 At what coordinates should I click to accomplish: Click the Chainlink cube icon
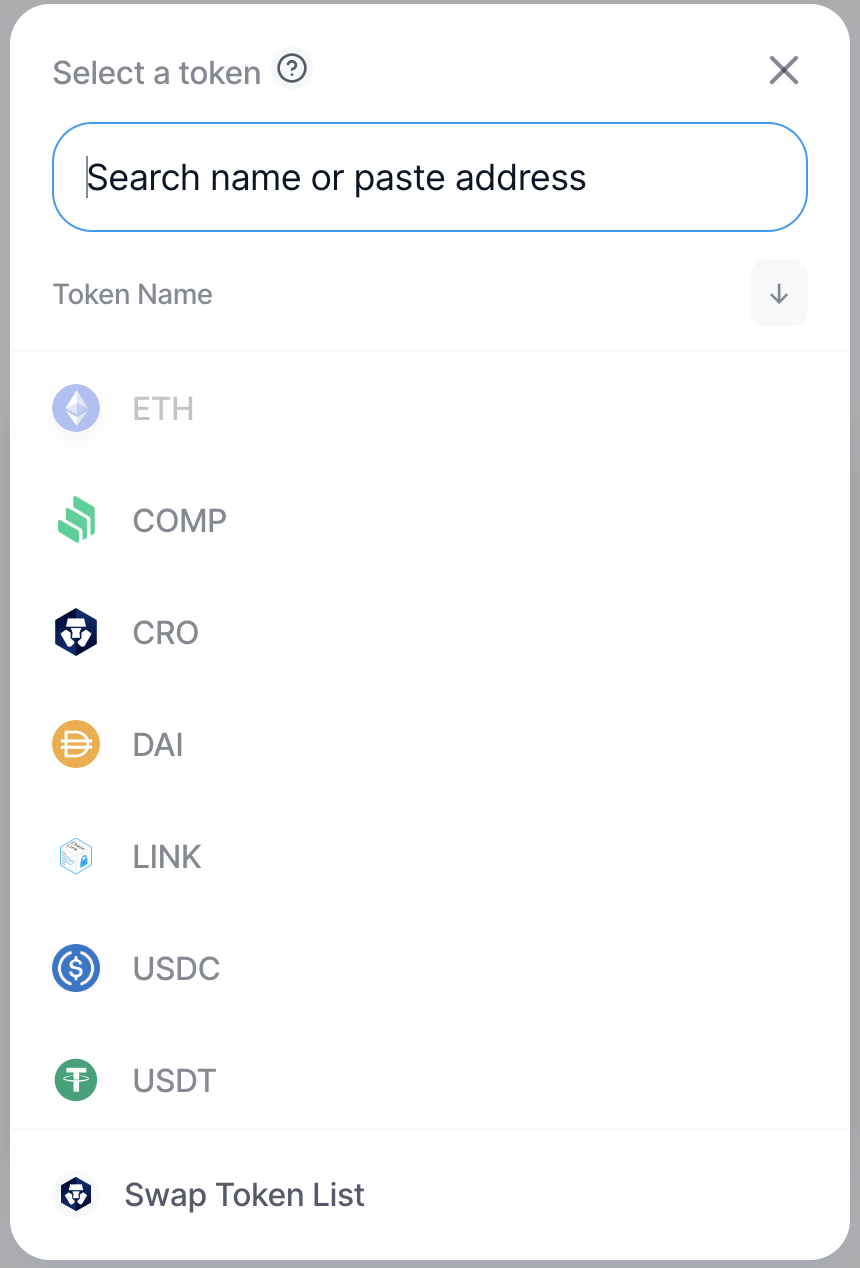click(x=76, y=856)
